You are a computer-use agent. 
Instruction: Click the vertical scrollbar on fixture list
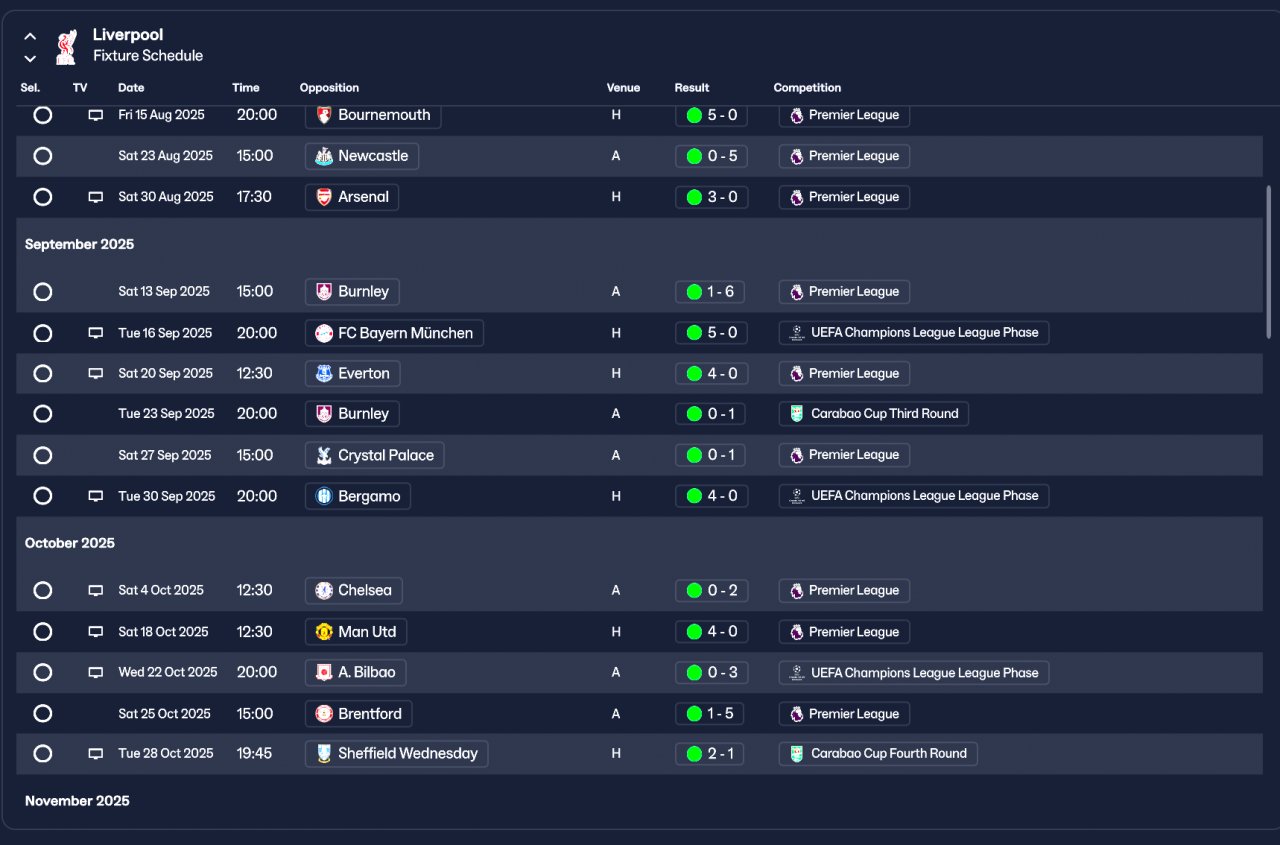[1269, 262]
